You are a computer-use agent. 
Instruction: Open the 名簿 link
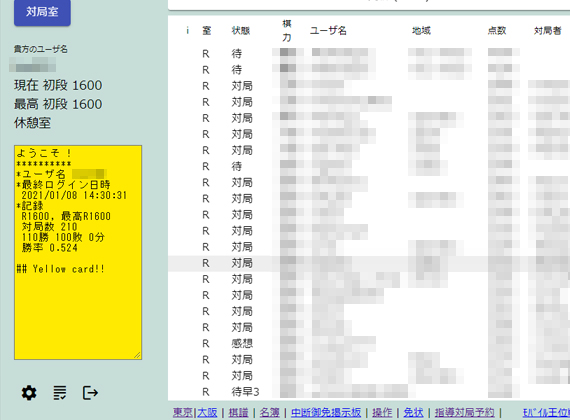point(269,412)
